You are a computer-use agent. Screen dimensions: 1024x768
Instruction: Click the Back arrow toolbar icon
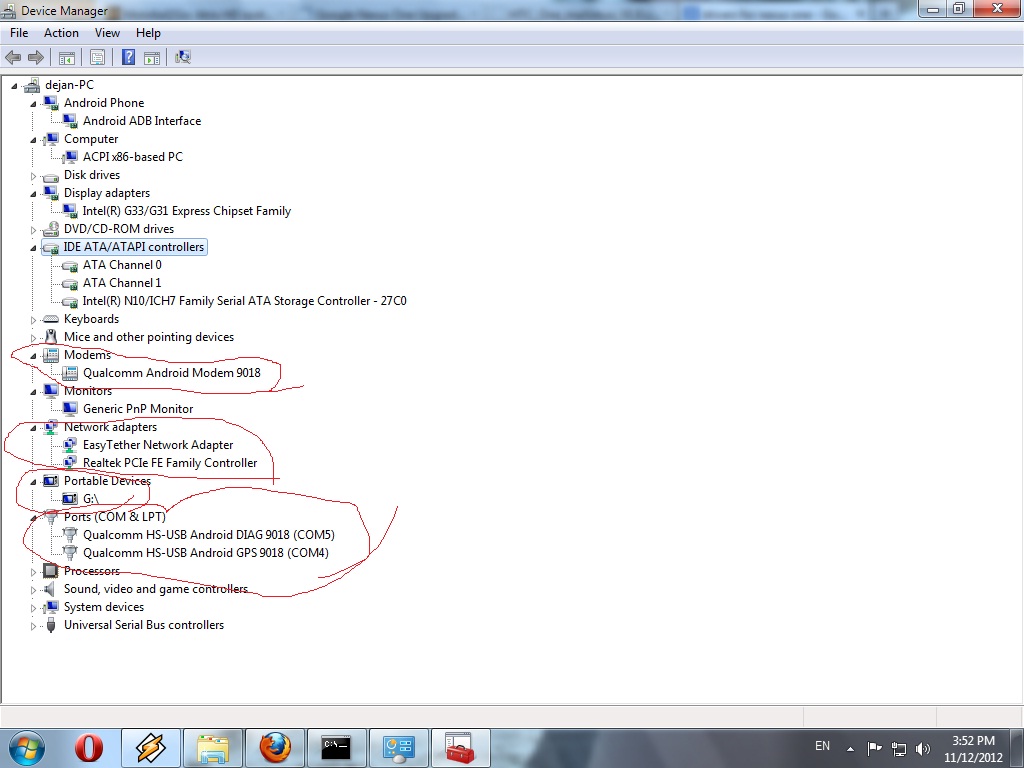click(x=13, y=57)
